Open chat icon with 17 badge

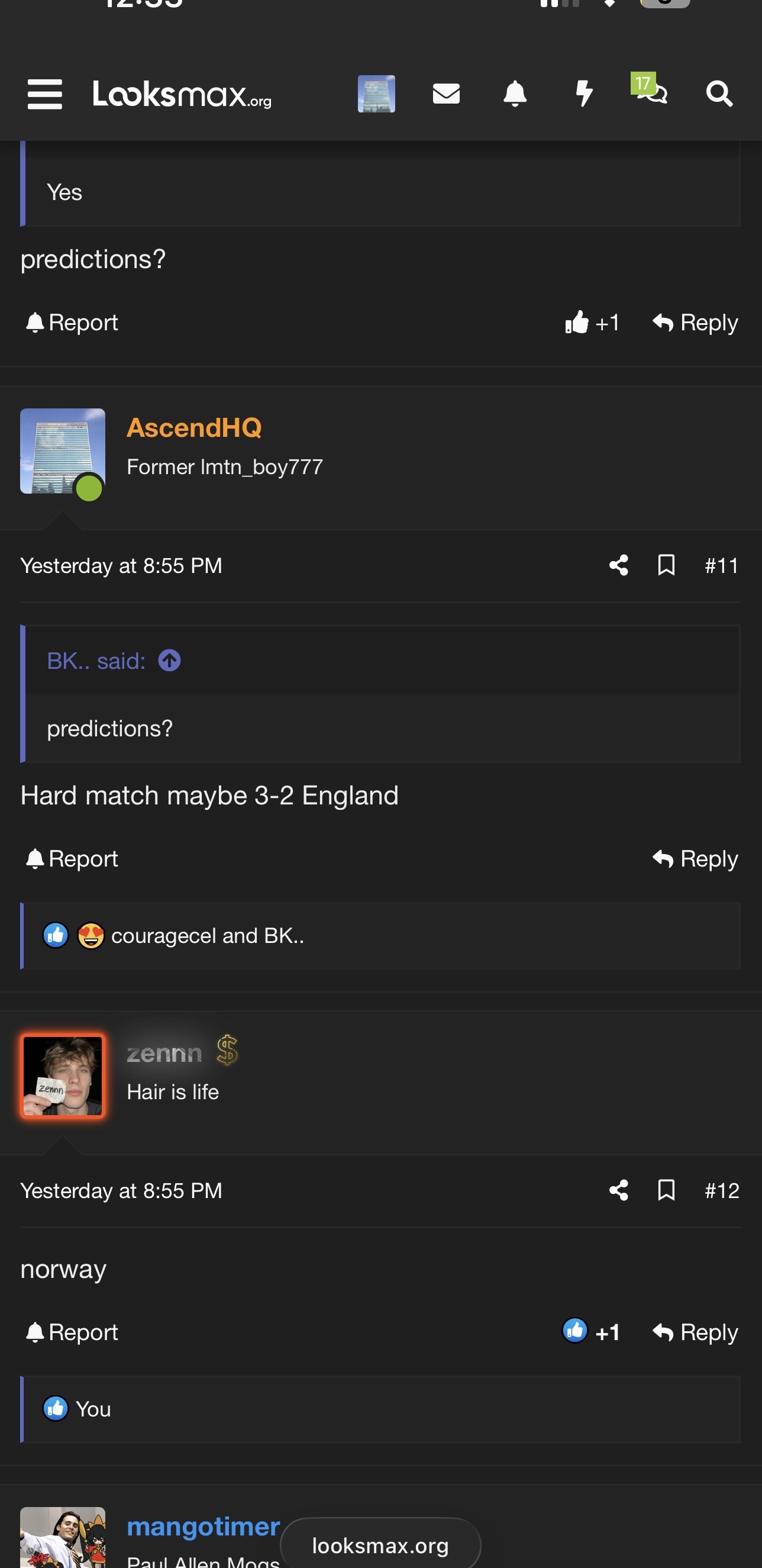click(650, 90)
